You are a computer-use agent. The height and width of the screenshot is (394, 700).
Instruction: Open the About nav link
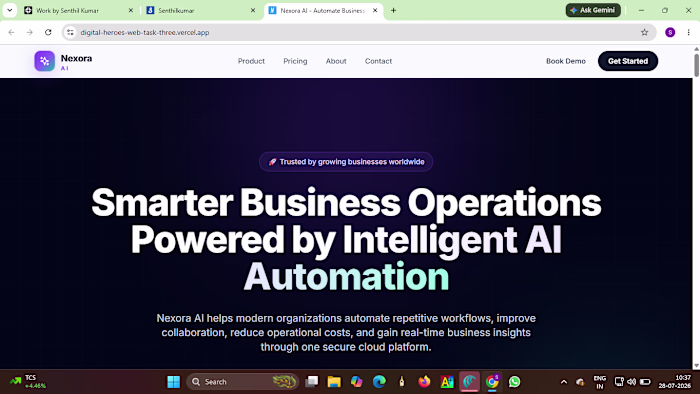pyautogui.click(x=336, y=61)
